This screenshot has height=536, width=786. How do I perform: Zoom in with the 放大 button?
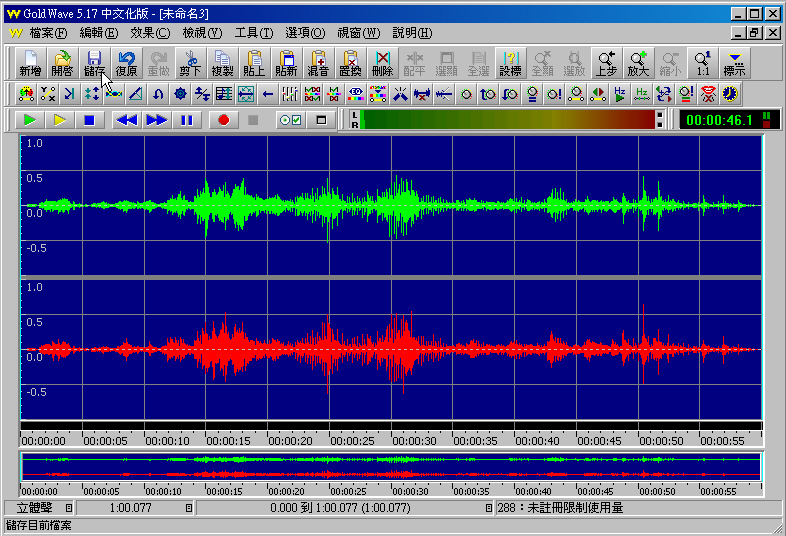tap(638, 64)
